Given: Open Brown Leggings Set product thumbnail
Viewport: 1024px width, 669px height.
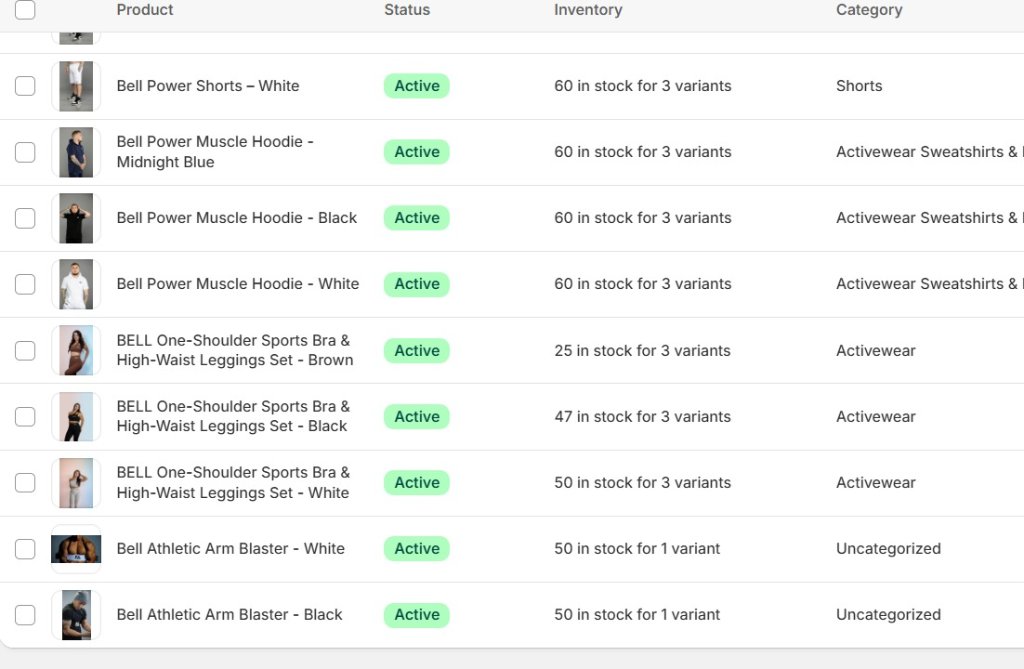Looking at the screenshot, I should 76,350.
